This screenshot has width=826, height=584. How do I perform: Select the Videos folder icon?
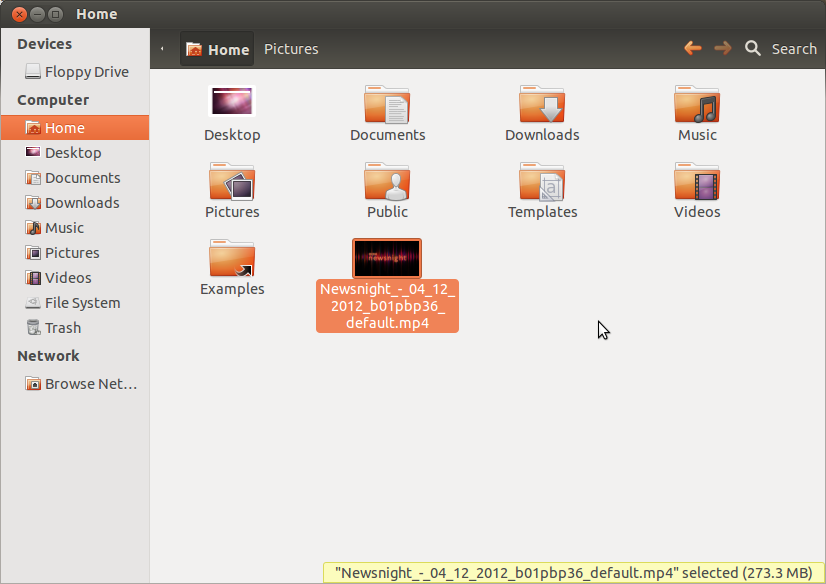pyautogui.click(x=697, y=181)
